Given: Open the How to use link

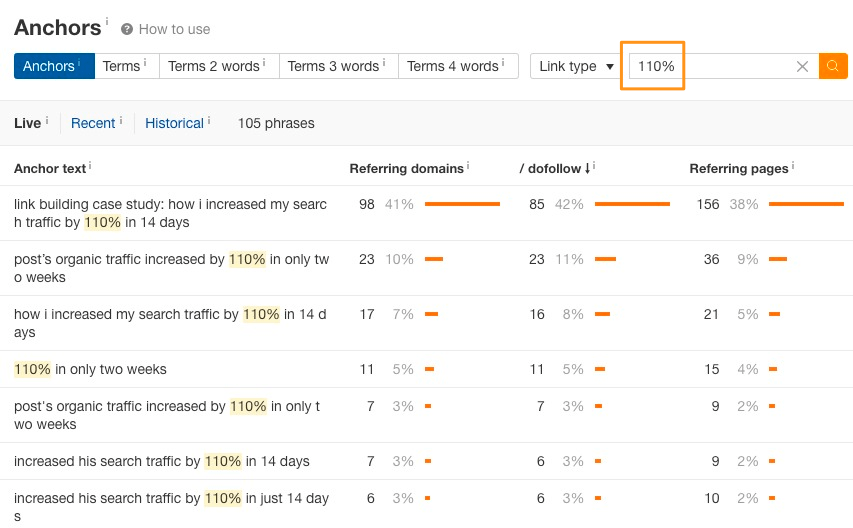Looking at the screenshot, I should tap(174, 29).
